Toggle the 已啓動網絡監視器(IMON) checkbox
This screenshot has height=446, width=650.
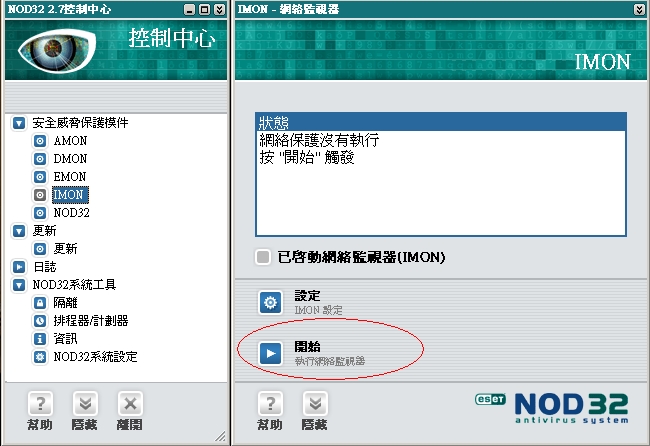pyautogui.click(x=263, y=257)
